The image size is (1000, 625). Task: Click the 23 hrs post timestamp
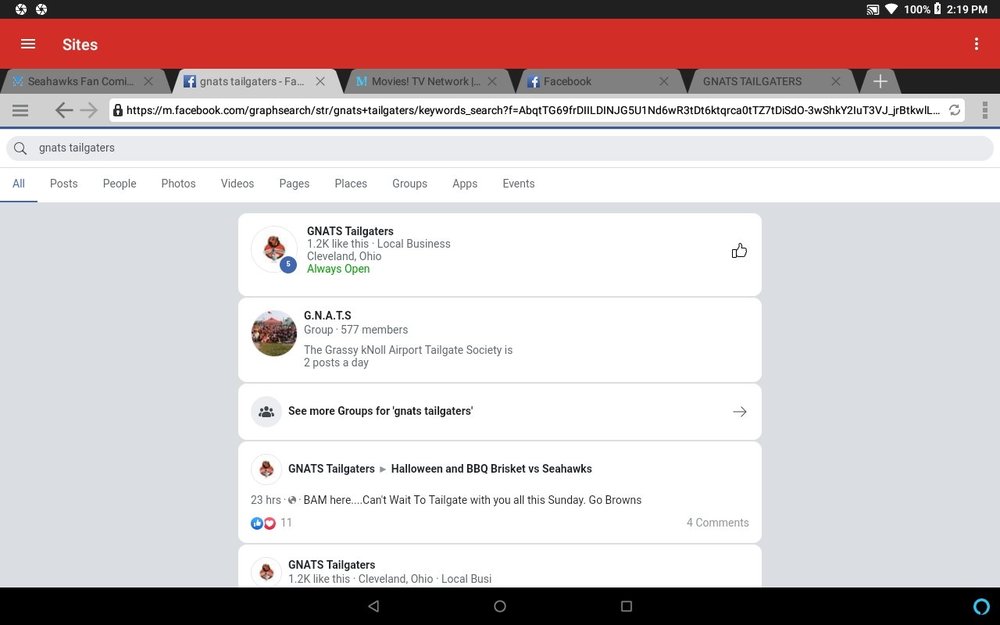pos(265,500)
